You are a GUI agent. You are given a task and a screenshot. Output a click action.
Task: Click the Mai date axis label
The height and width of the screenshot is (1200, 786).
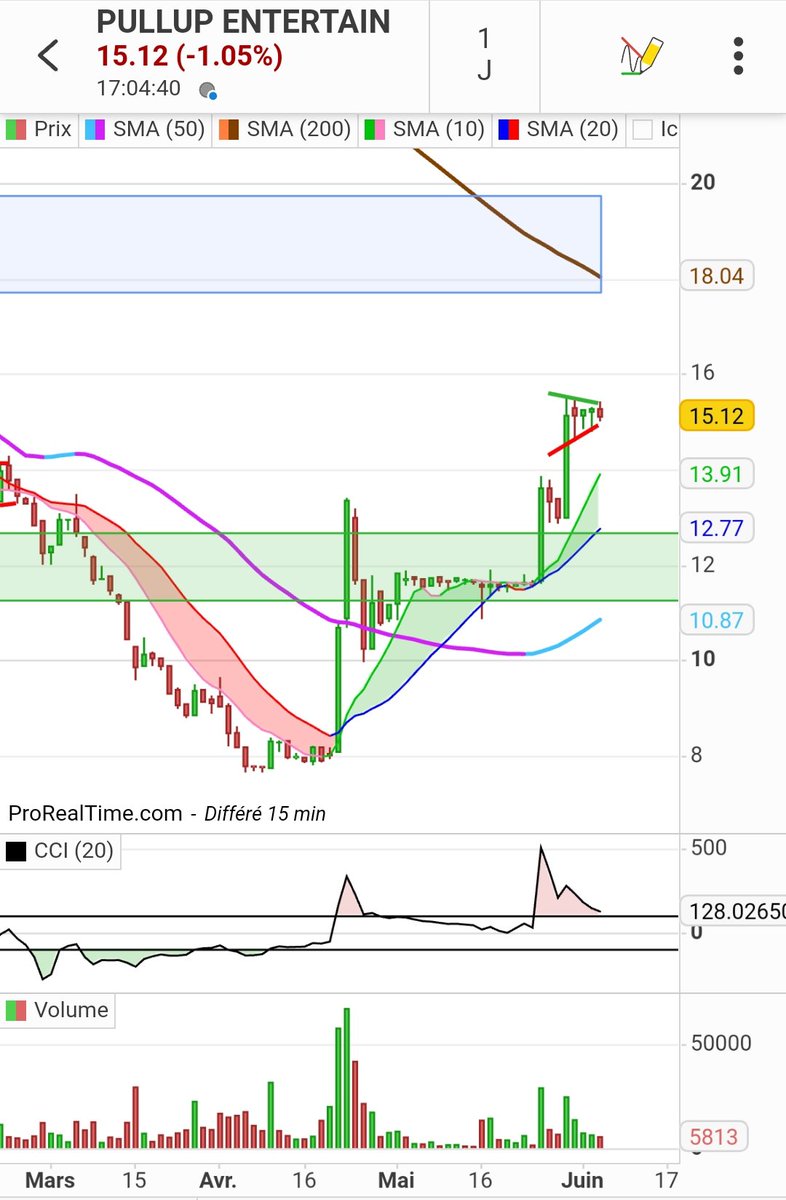pos(396,1180)
